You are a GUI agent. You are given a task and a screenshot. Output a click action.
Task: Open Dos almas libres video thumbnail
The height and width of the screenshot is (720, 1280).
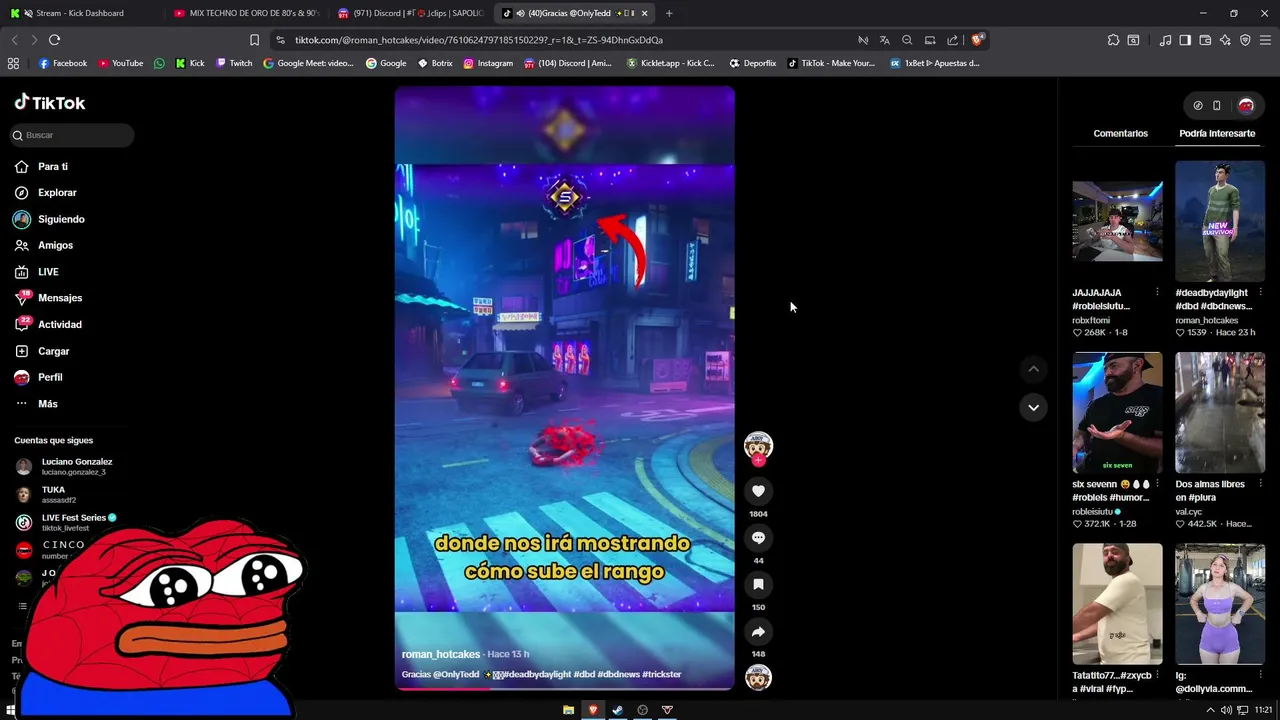1219,412
